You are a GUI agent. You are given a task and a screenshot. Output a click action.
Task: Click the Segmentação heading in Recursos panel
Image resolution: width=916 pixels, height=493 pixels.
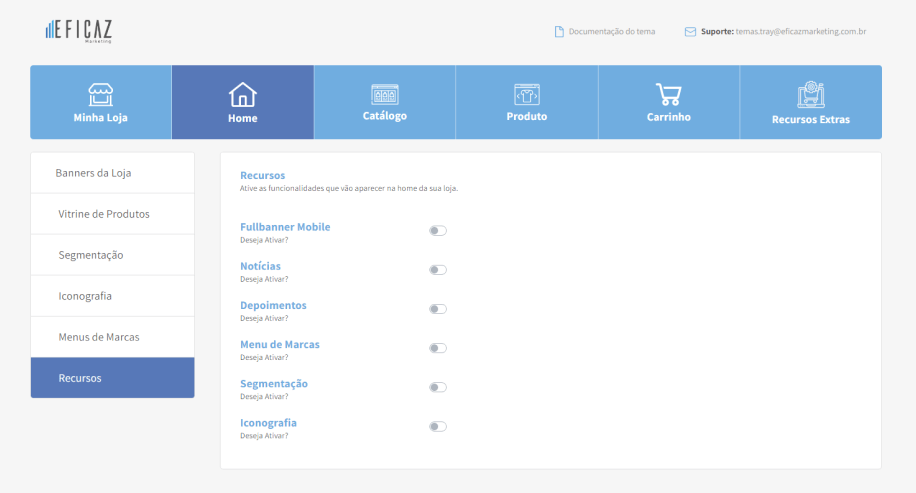click(273, 383)
